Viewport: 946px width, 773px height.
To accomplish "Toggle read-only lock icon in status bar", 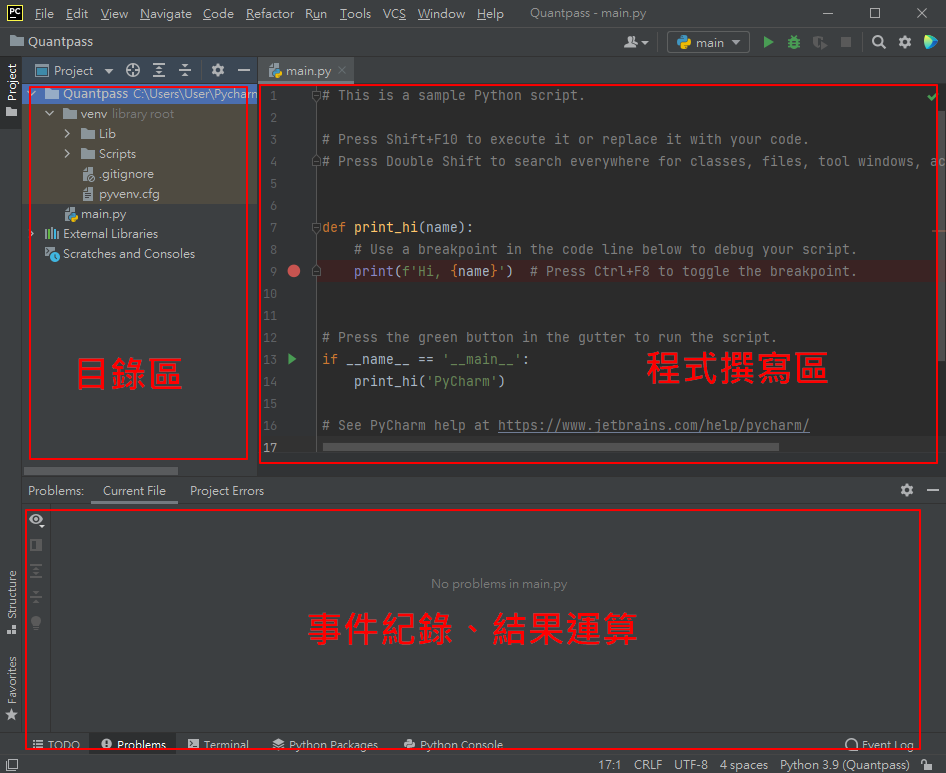I will pyautogui.click(x=925, y=765).
